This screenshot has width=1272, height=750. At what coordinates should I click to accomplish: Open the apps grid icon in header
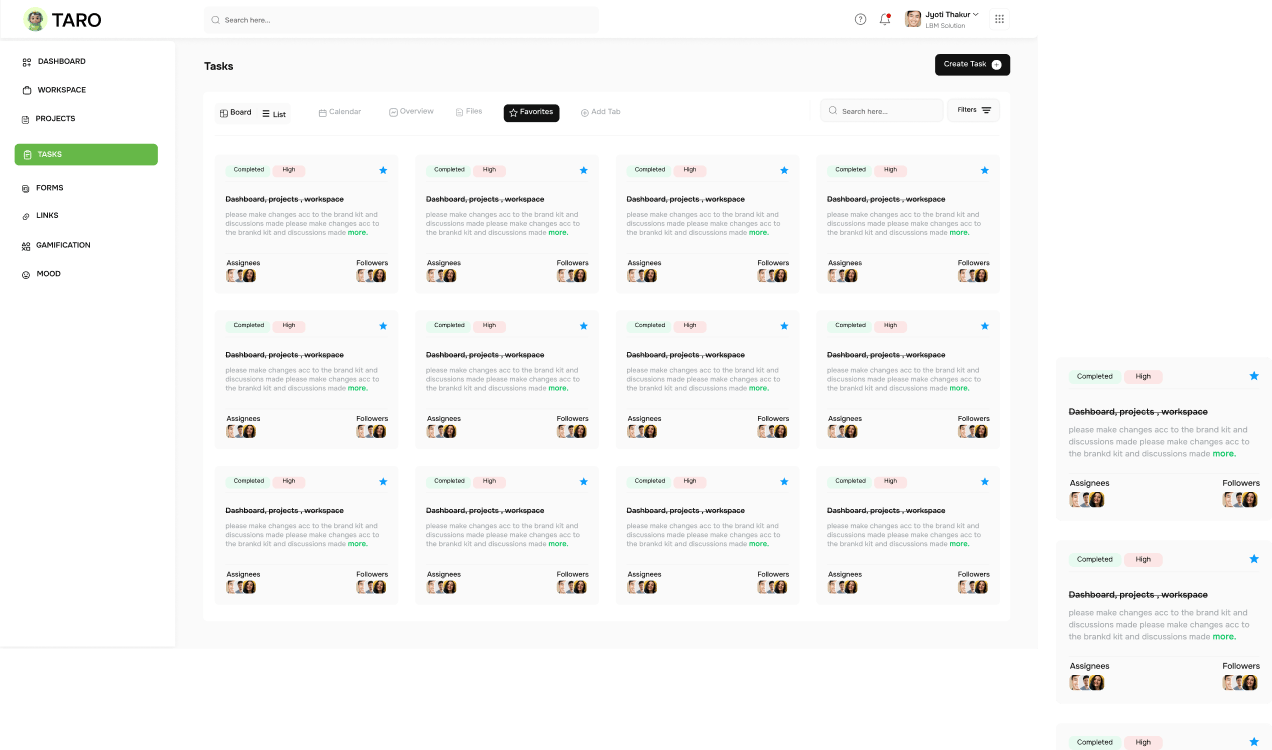pyautogui.click(x=999, y=19)
